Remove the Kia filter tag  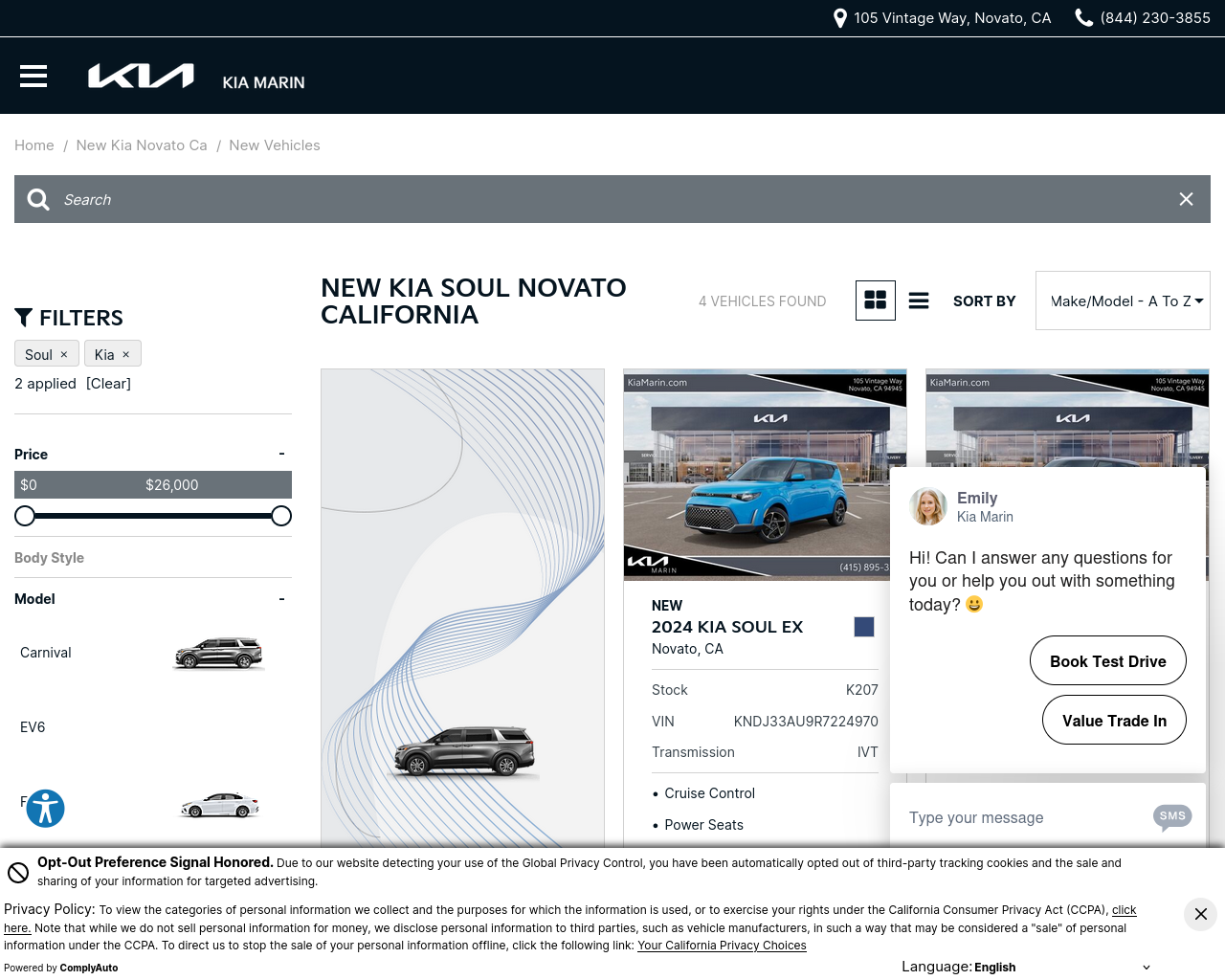pyautogui.click(x=125, y=354)
